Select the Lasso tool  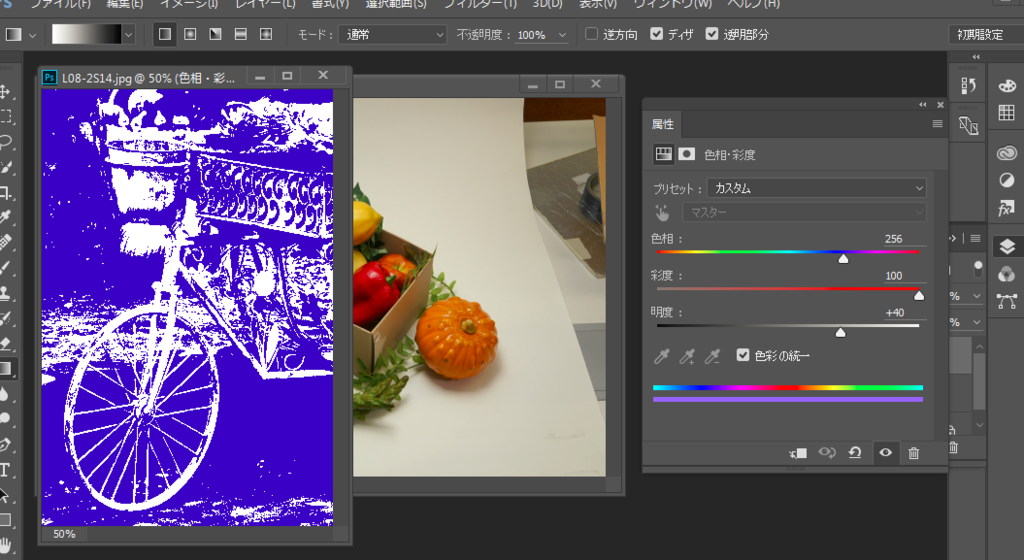[5, 142]
